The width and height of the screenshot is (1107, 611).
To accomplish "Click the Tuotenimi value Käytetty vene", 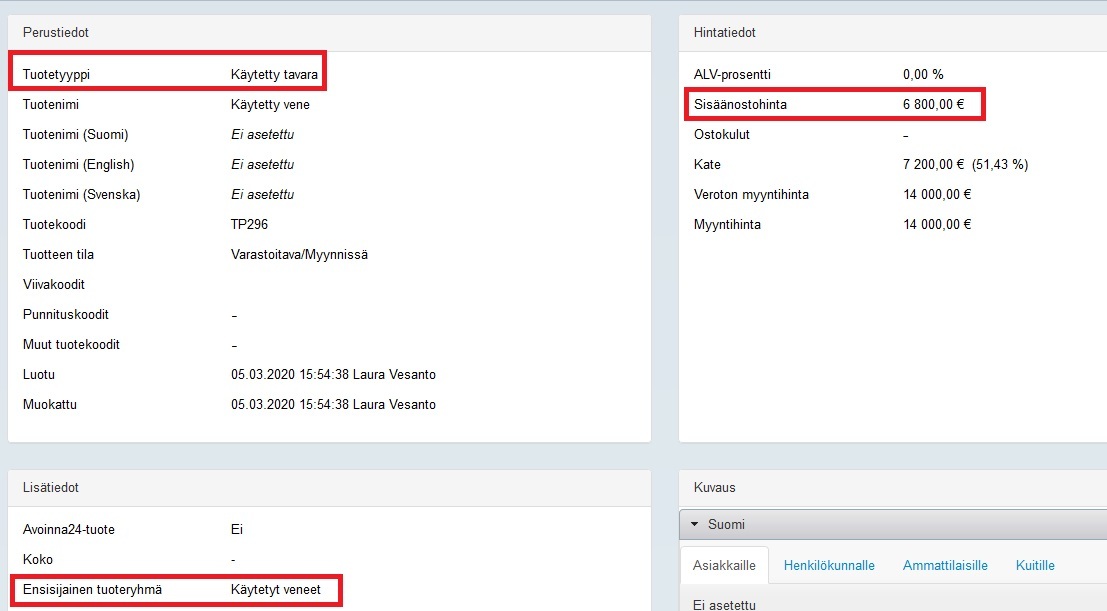I will [x=271, y=104].
